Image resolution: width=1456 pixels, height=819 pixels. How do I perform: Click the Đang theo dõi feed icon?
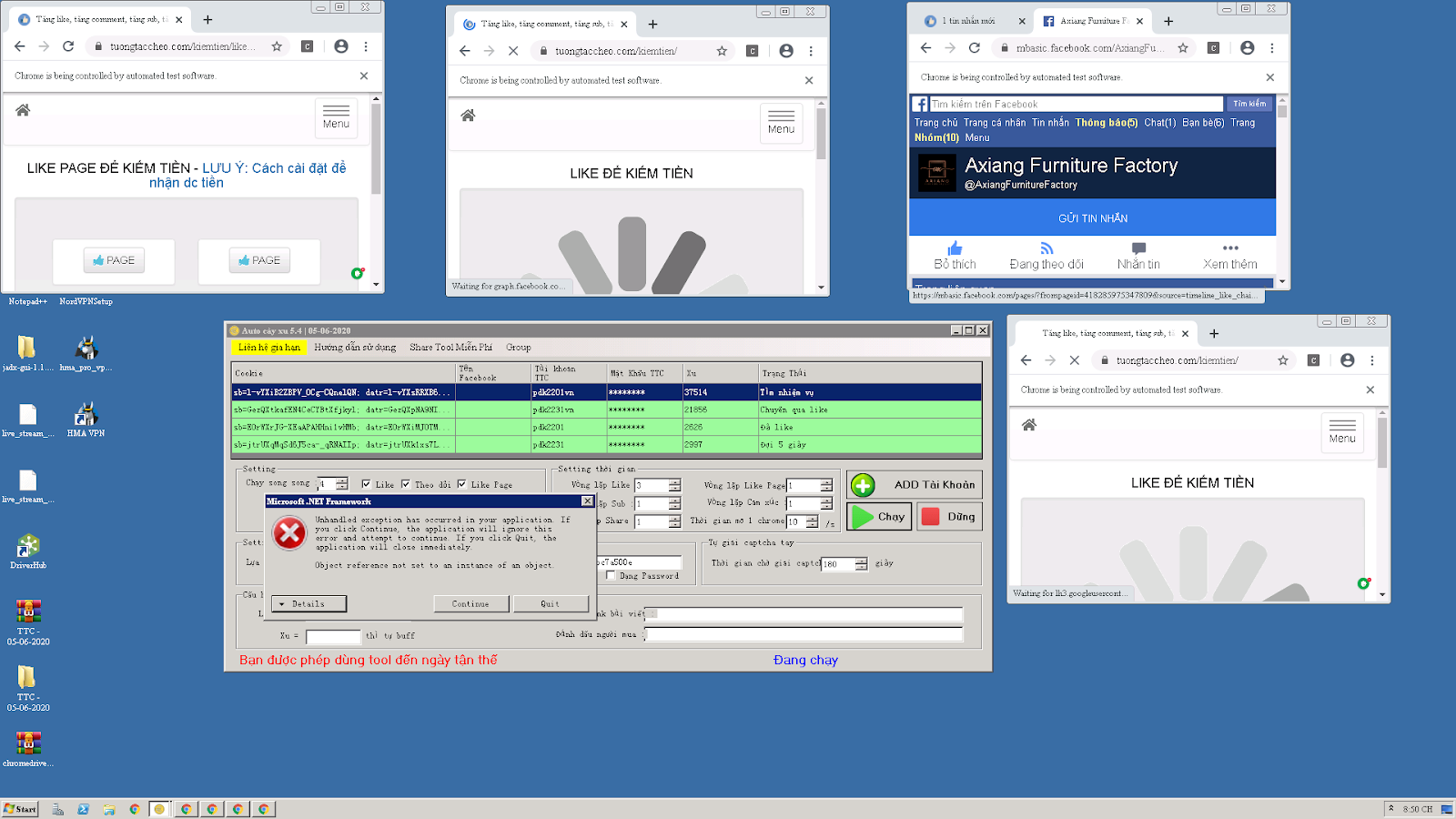(x=1046, y=248)
